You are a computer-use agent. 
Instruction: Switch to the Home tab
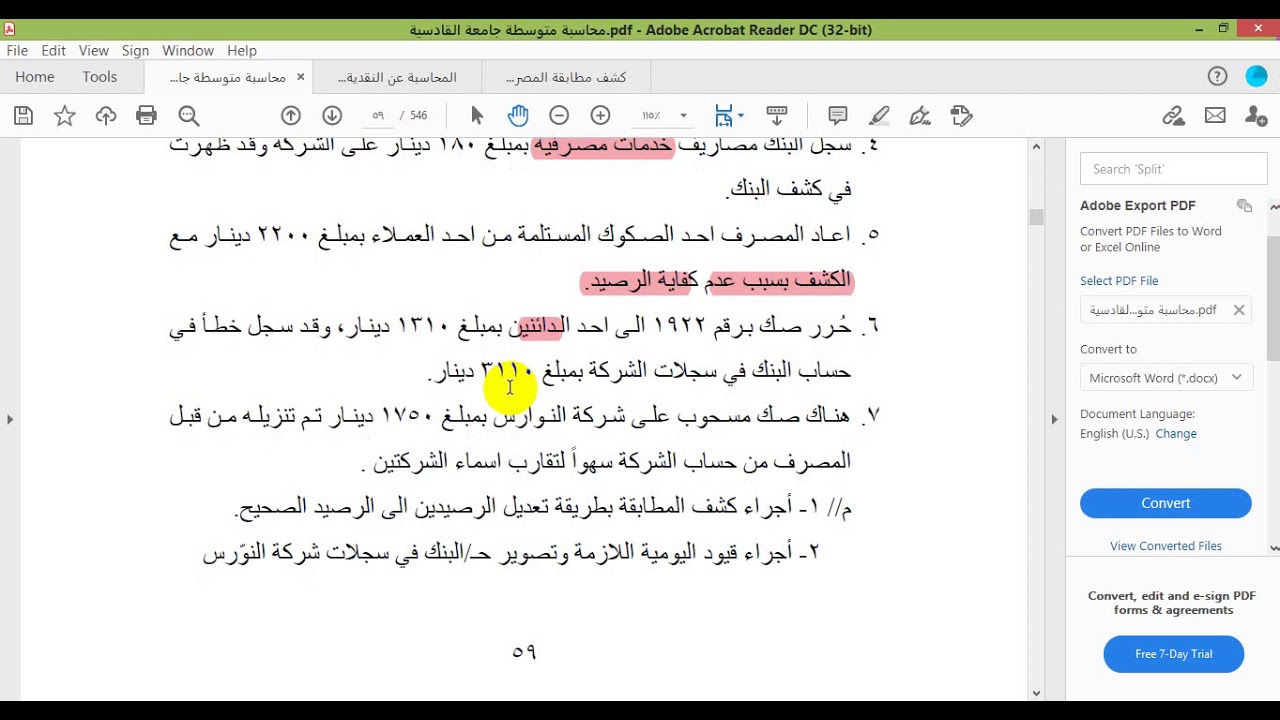(x=35, y=77)
